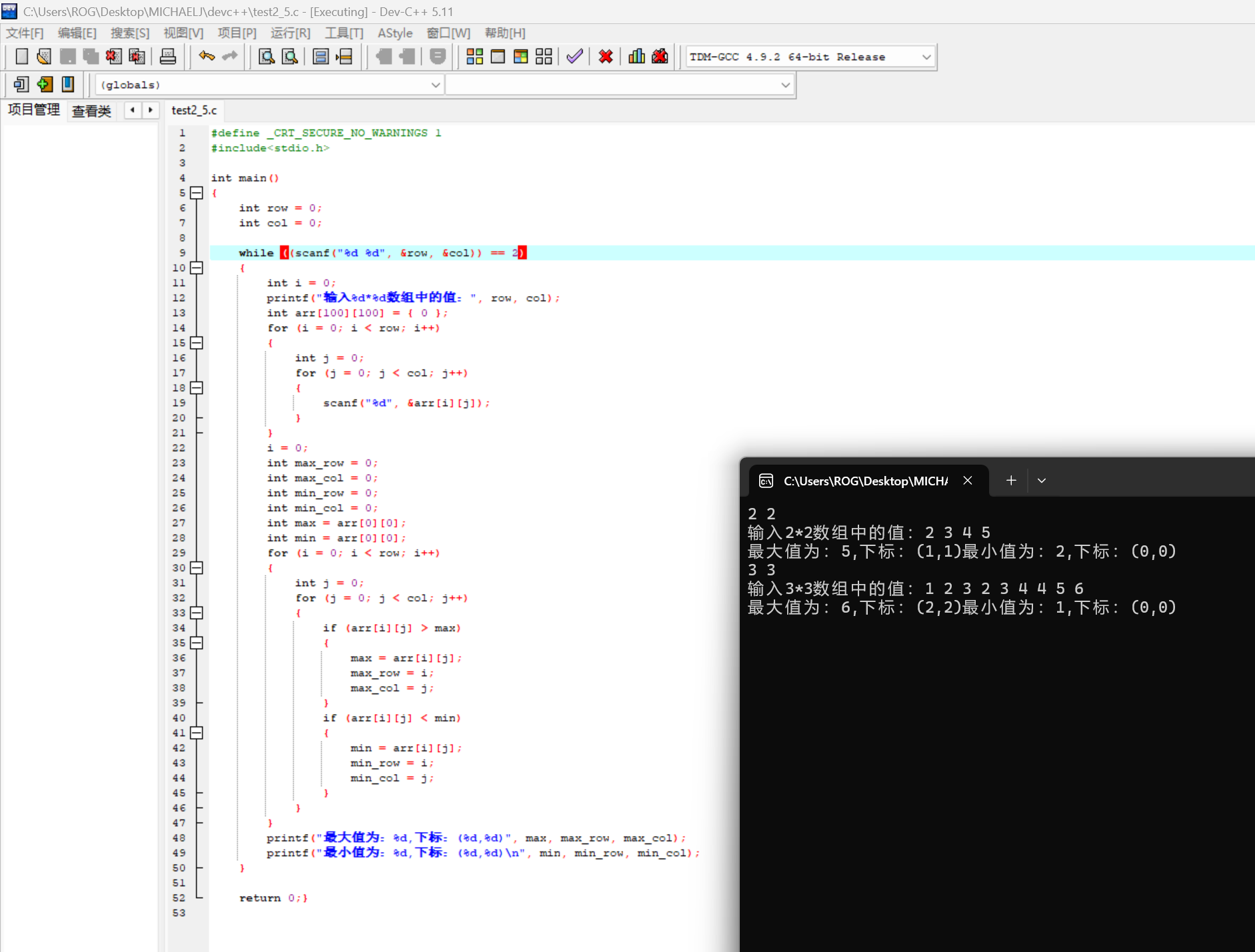Click the Find magnifier icon
The width and height of the screenshot is (1255, 952).
pos(267,57)
